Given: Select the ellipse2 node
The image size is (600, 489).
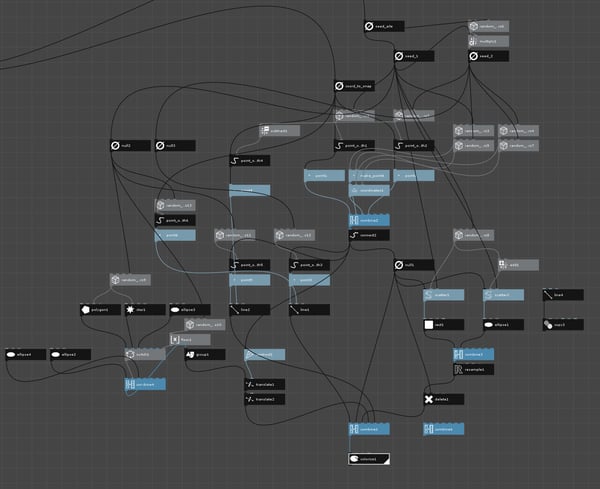Looking at the screenshot, I should (70, 354).
